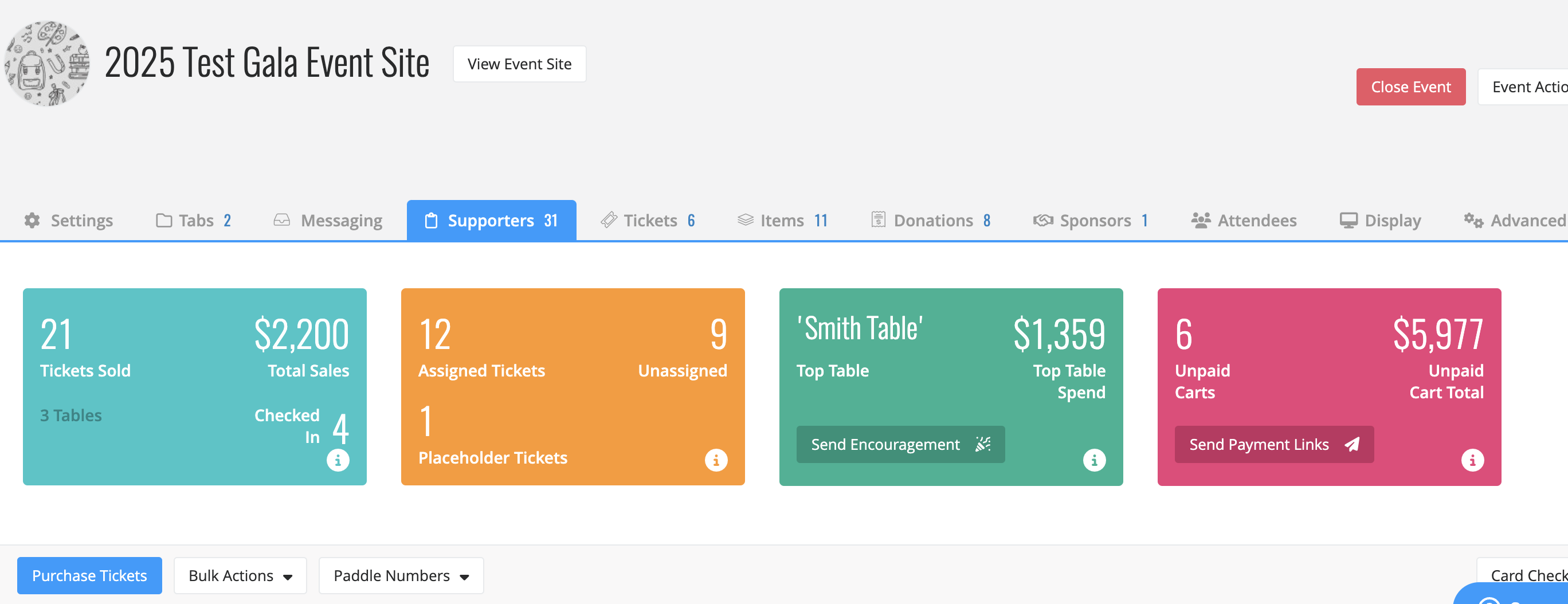This screenshot has width=1568, height=604.
Task: Click the red Close Event button
Action: [1410, 87]
